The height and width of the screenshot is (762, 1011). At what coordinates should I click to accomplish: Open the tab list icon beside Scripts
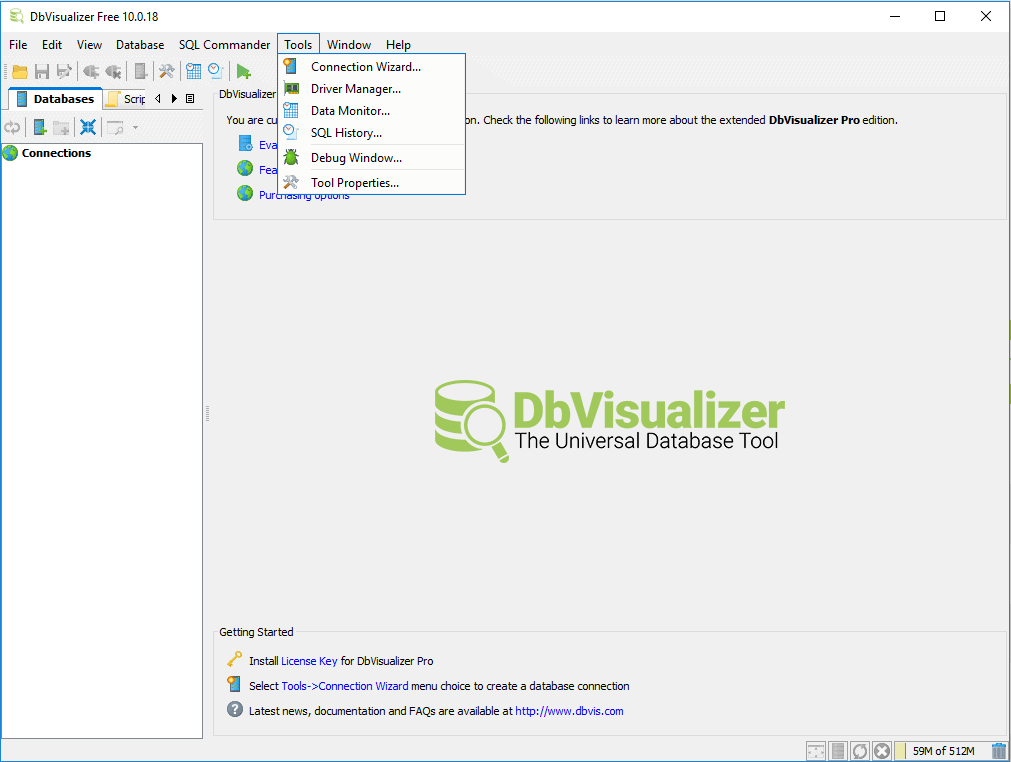pos(190,99)
